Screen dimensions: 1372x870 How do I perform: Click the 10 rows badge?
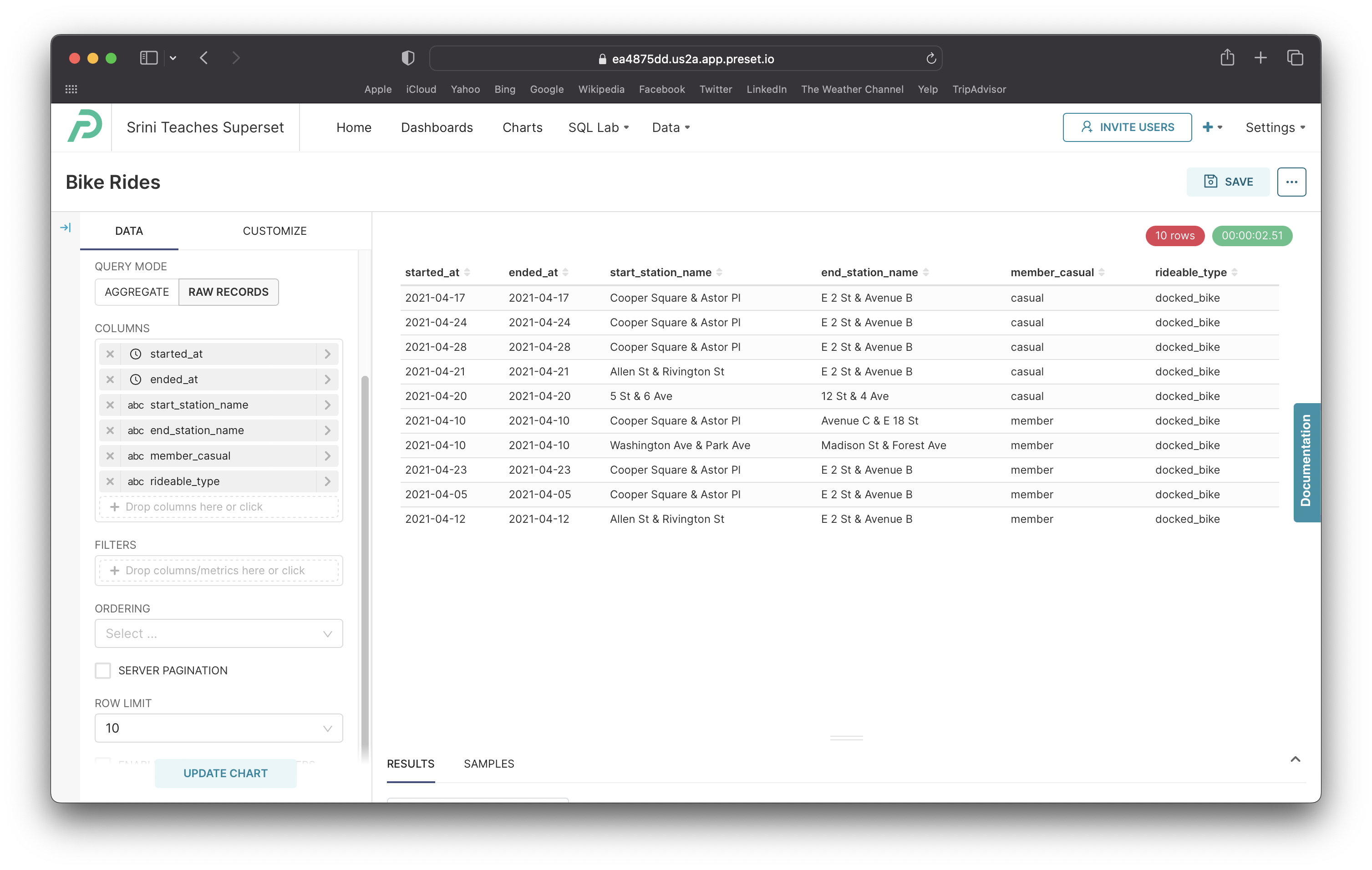pyautogui.click(x=1175, y=236)
